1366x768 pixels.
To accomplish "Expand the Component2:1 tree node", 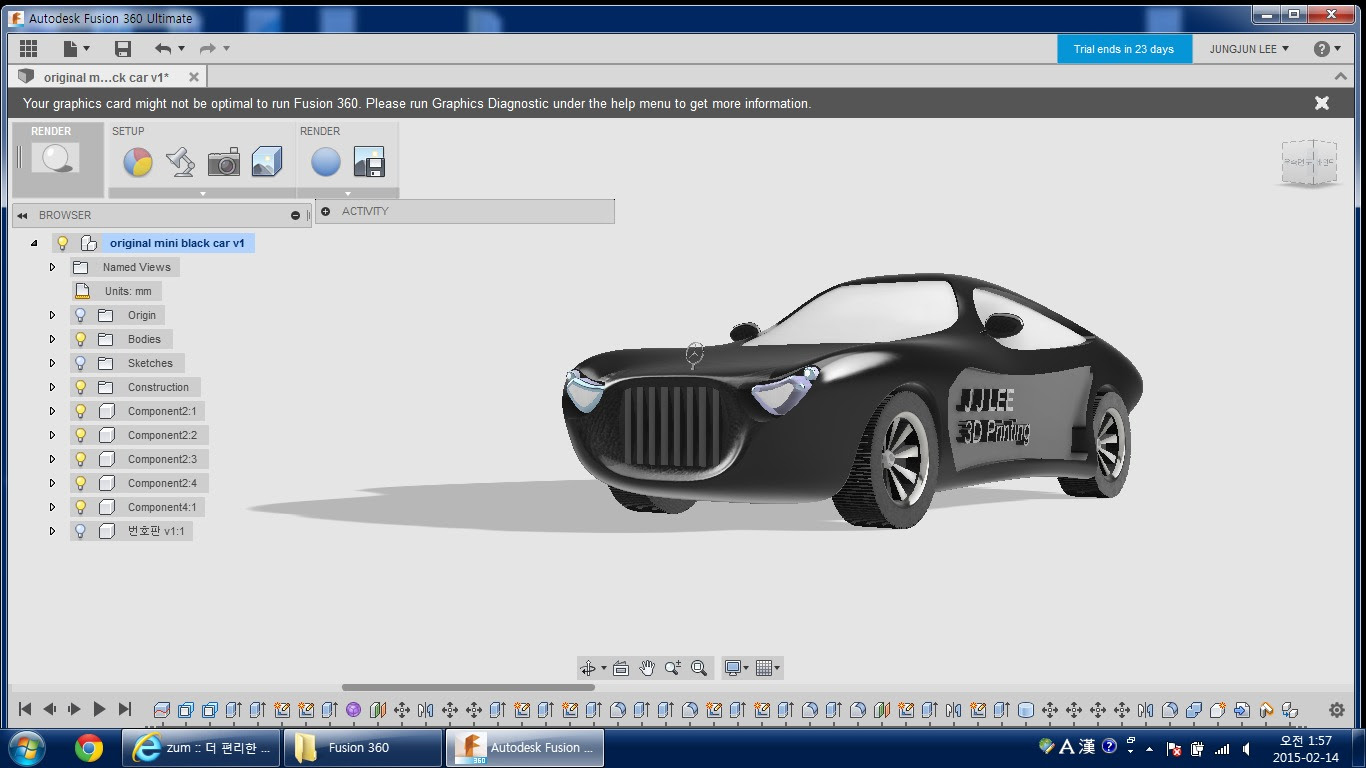I will tap(53, 411).
